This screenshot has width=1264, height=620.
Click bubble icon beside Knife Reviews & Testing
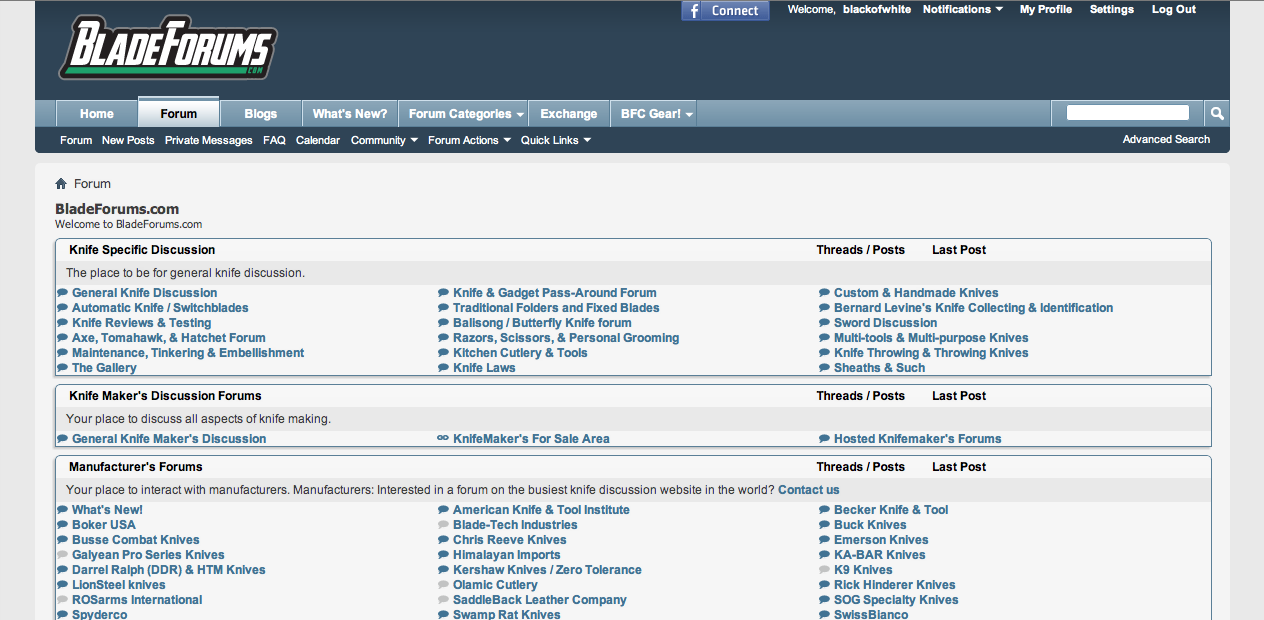(x=63, y=323)
